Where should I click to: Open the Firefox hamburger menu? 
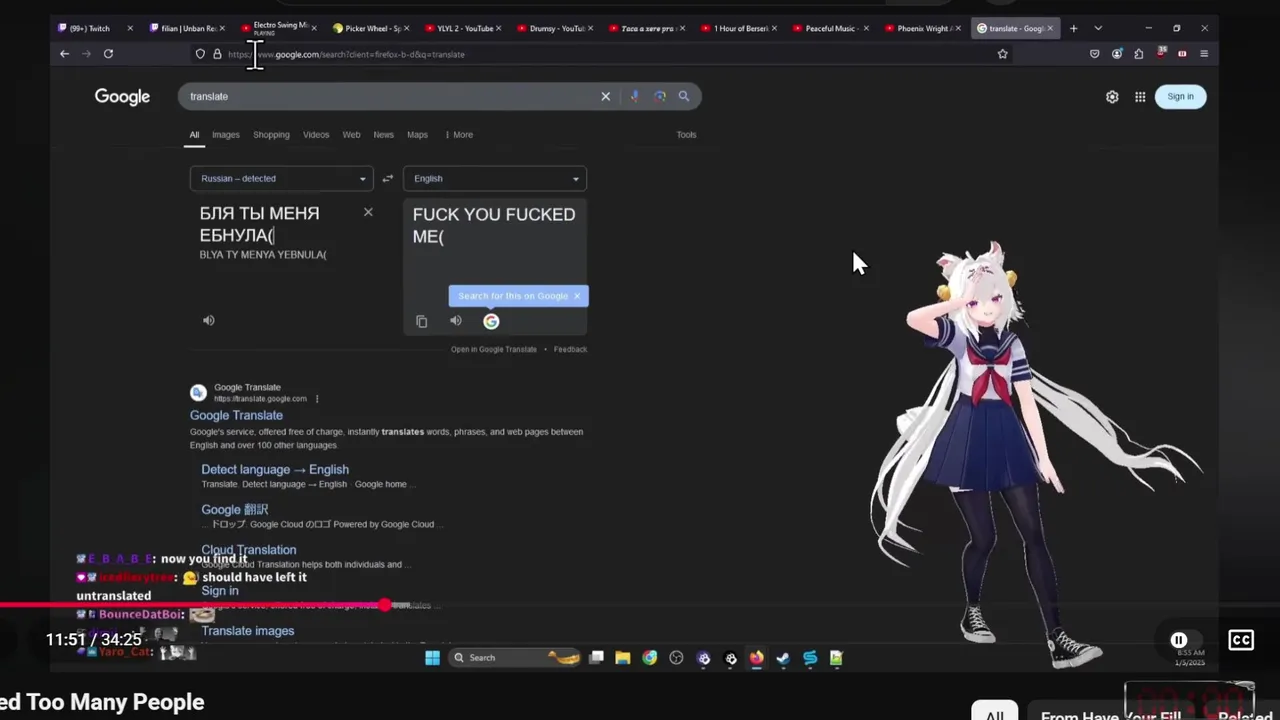coord(1204,54)
